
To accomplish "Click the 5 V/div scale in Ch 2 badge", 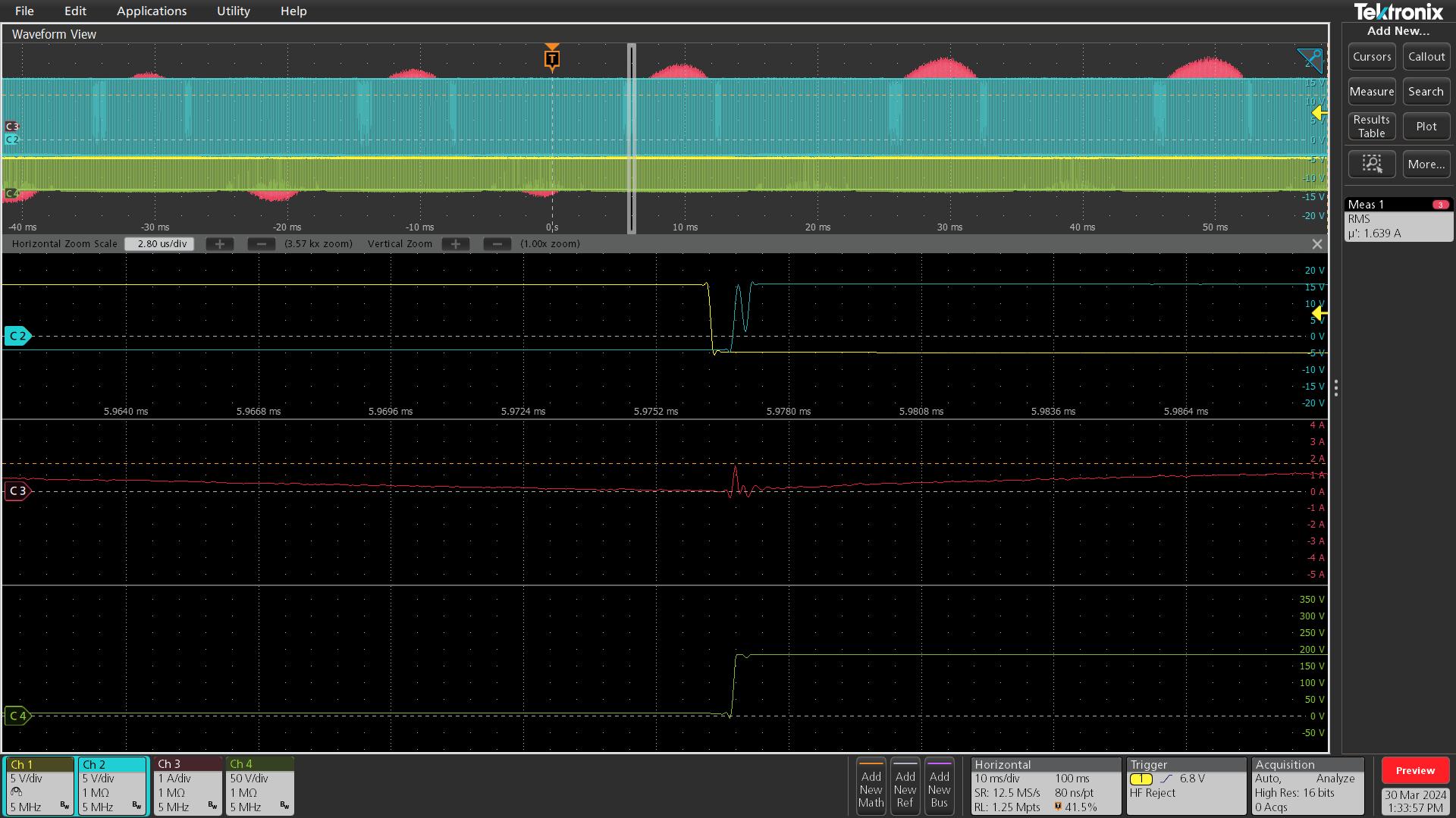I will (x=99, y=779).
